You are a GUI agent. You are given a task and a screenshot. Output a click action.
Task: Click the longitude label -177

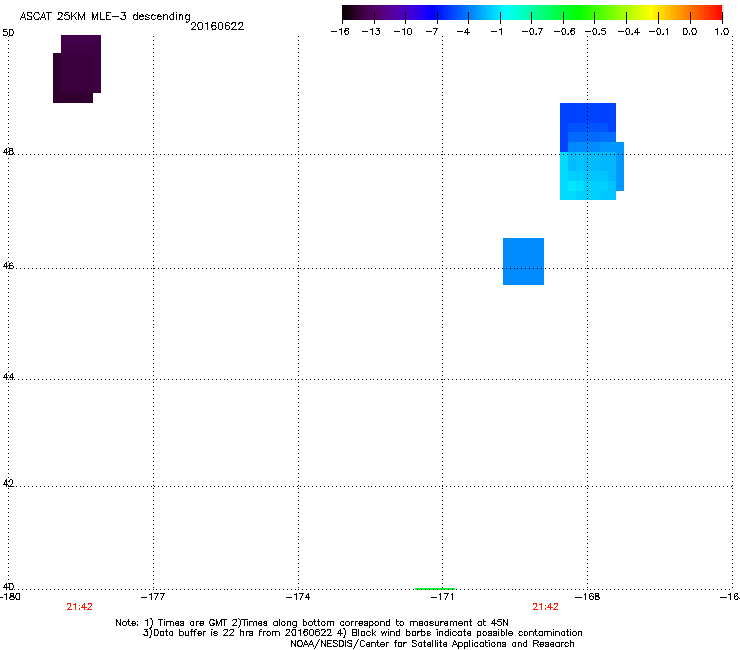click(153, 597)
